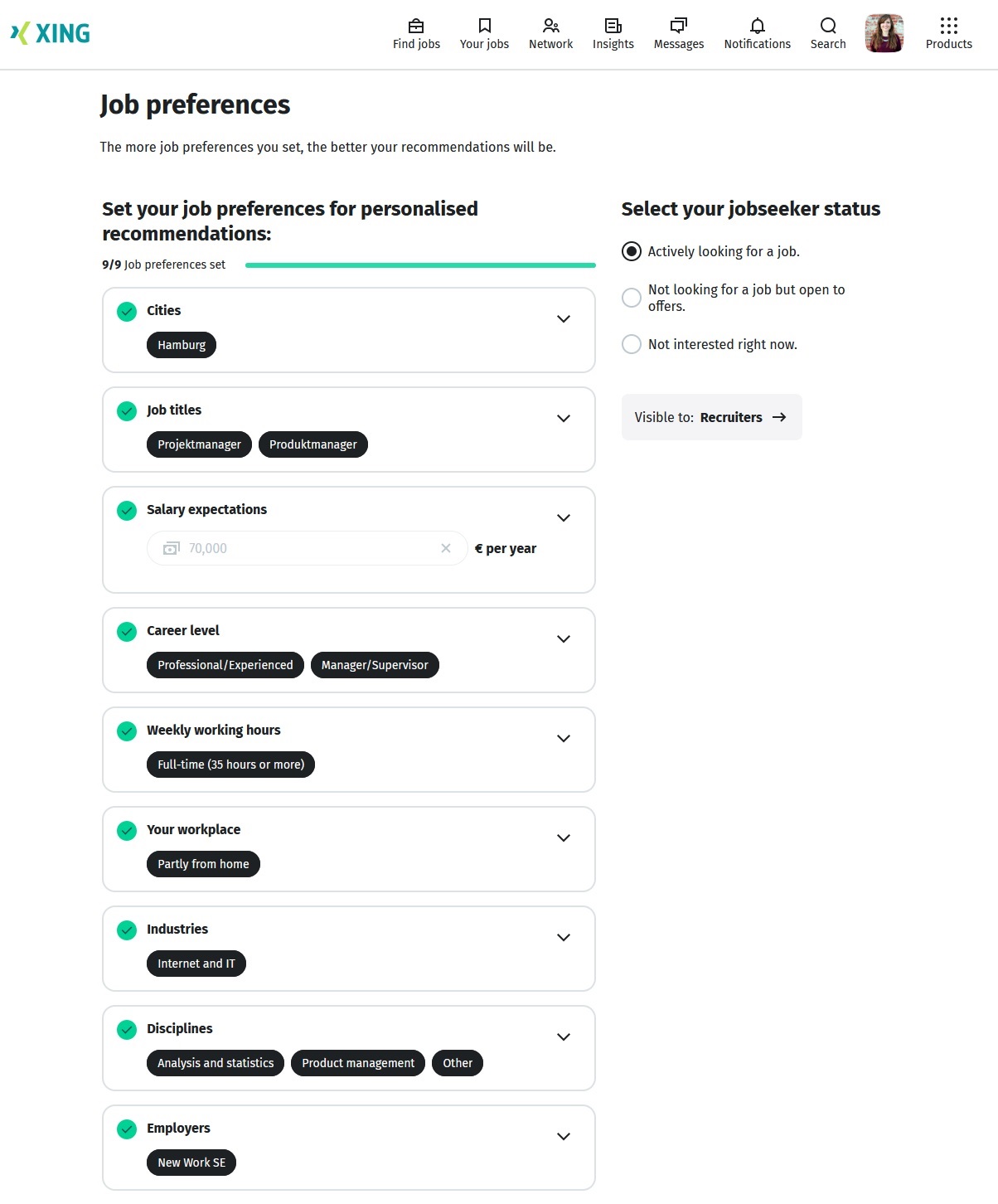Open Messages from the top navigation
This screenshot has height=1204, width=998.
(678, 33)
